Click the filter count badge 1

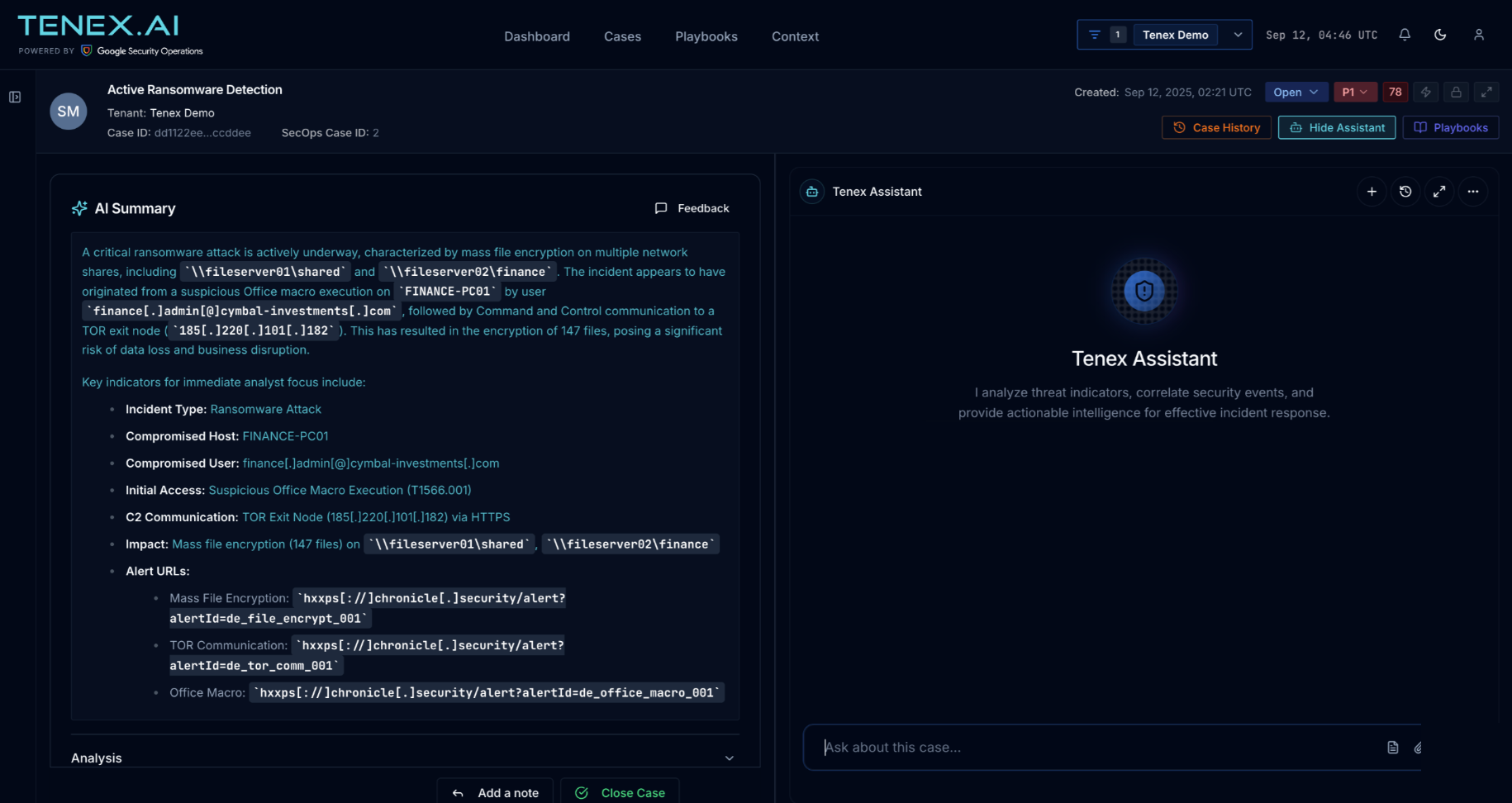pyautogui.click(x=1118, y=35)
